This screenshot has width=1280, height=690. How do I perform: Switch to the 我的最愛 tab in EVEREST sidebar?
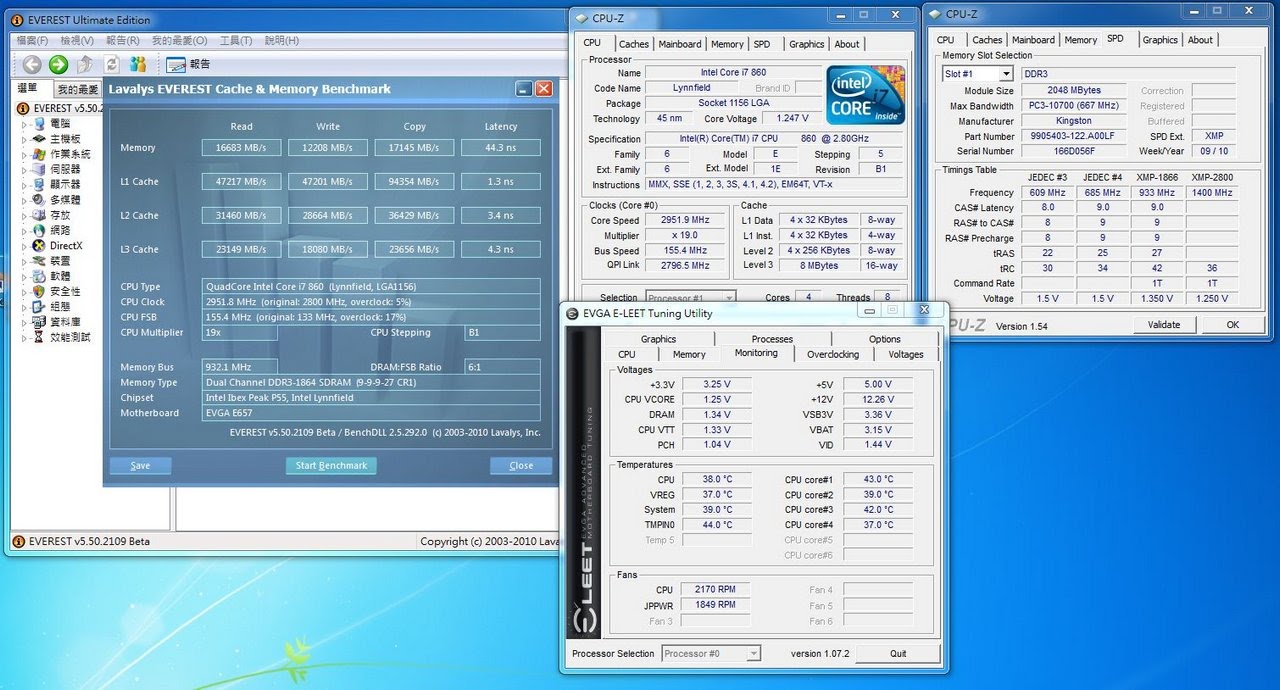pyautogui.click(x=77, y=89)
